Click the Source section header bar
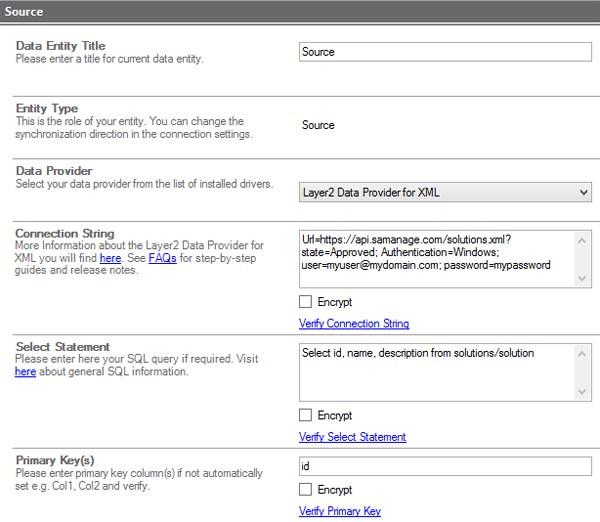The image size is (600, 522). click(x=300, y=10)
